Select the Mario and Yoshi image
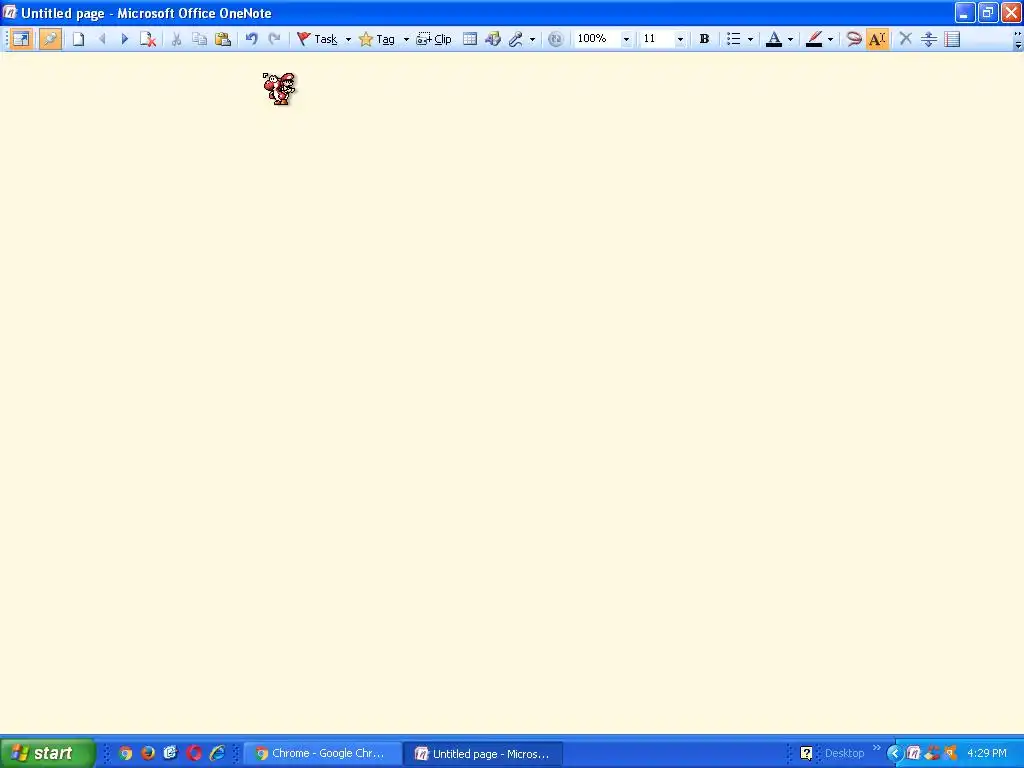1024x768 pixels. pyautogui.click(x=280, y=89)
